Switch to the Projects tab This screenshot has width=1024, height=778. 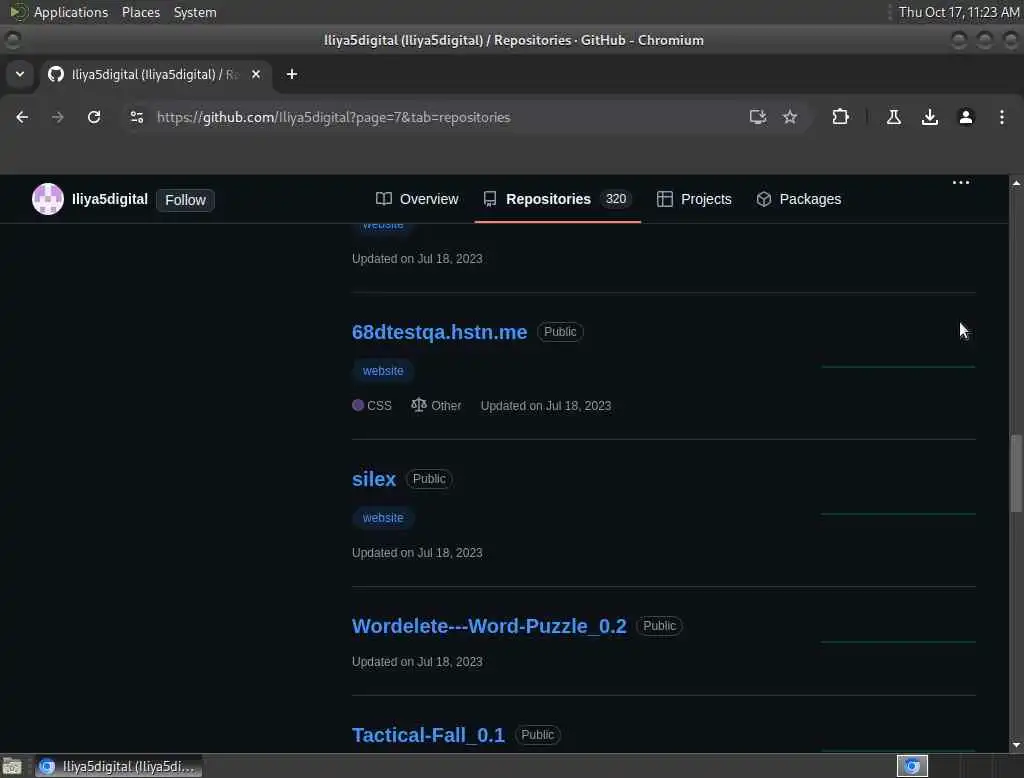[x=694, y=199]
